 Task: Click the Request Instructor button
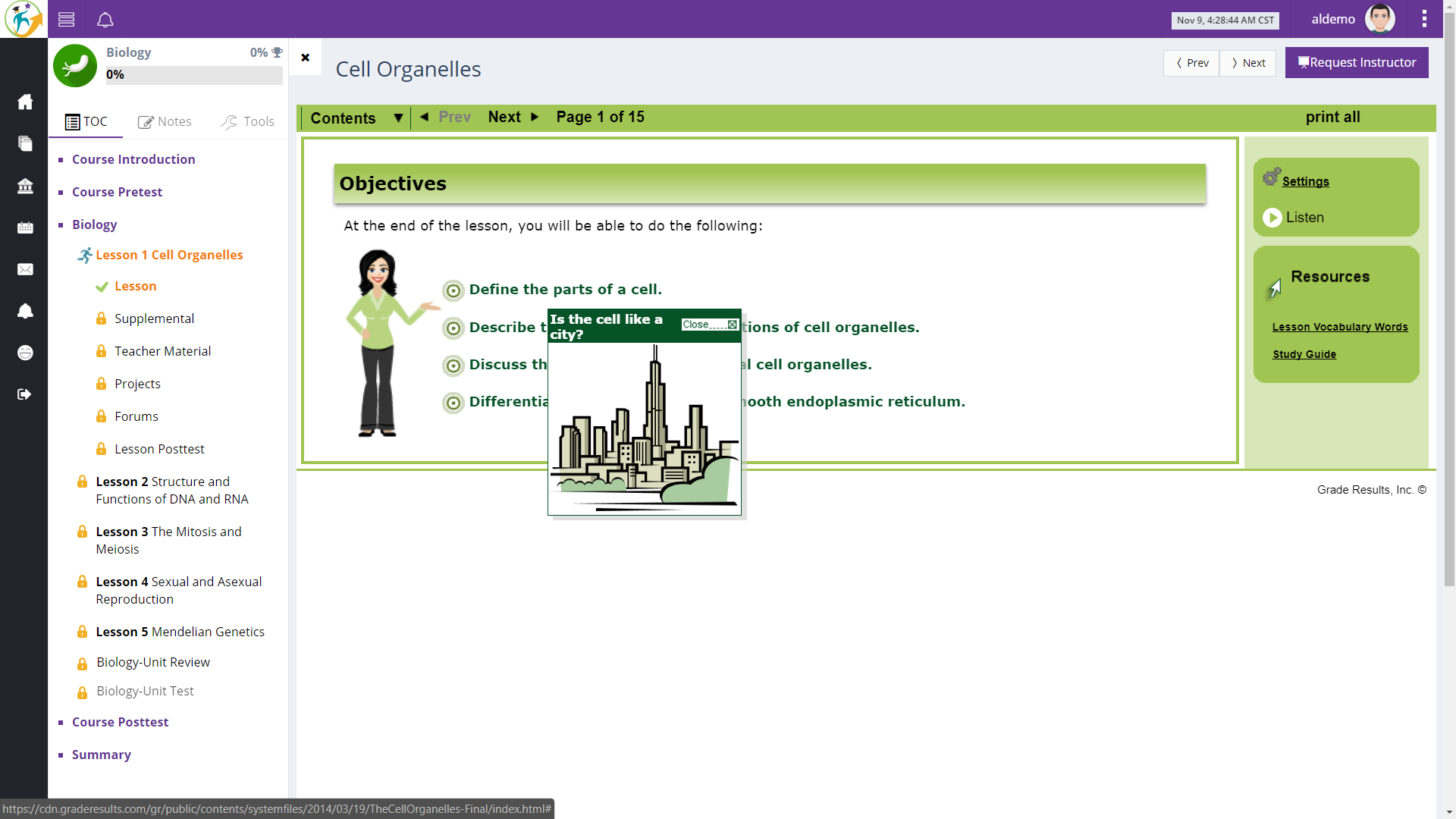tap(1356, 63)
